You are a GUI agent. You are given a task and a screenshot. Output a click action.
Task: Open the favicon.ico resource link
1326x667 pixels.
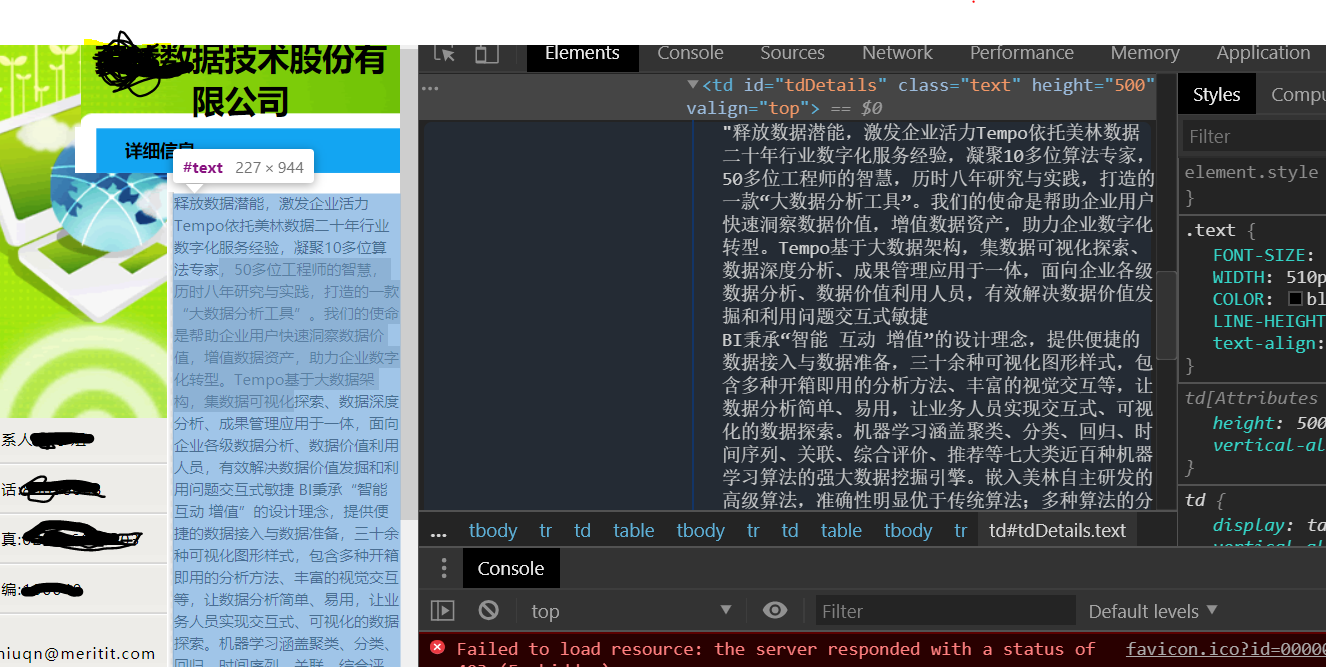(1225, 650)
